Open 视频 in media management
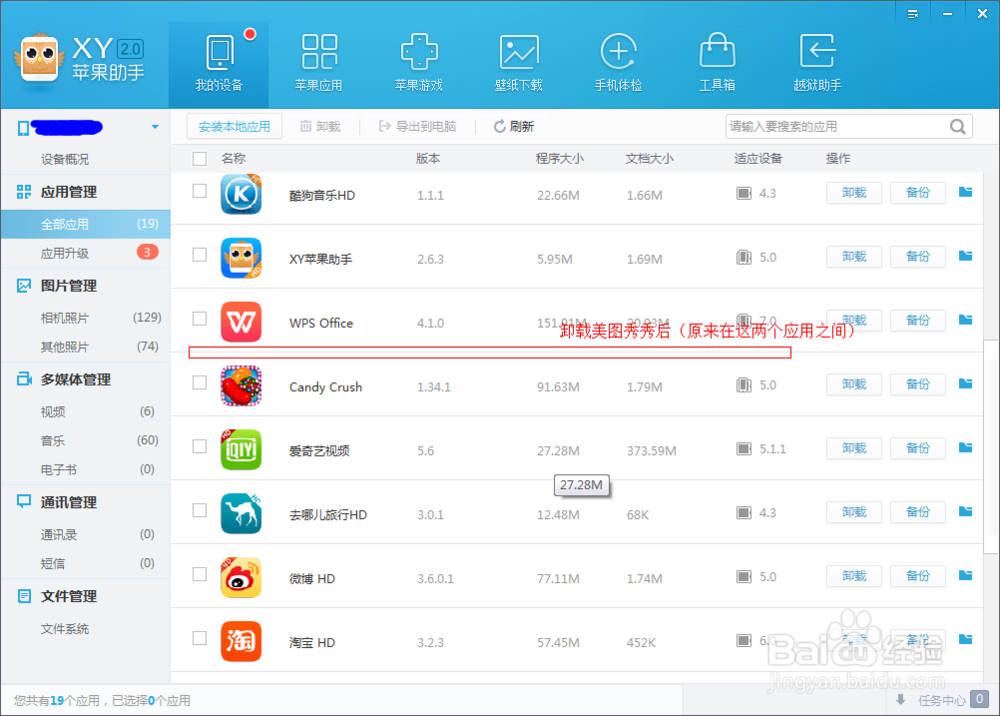The image size is (1000, 716). [85, 411]
